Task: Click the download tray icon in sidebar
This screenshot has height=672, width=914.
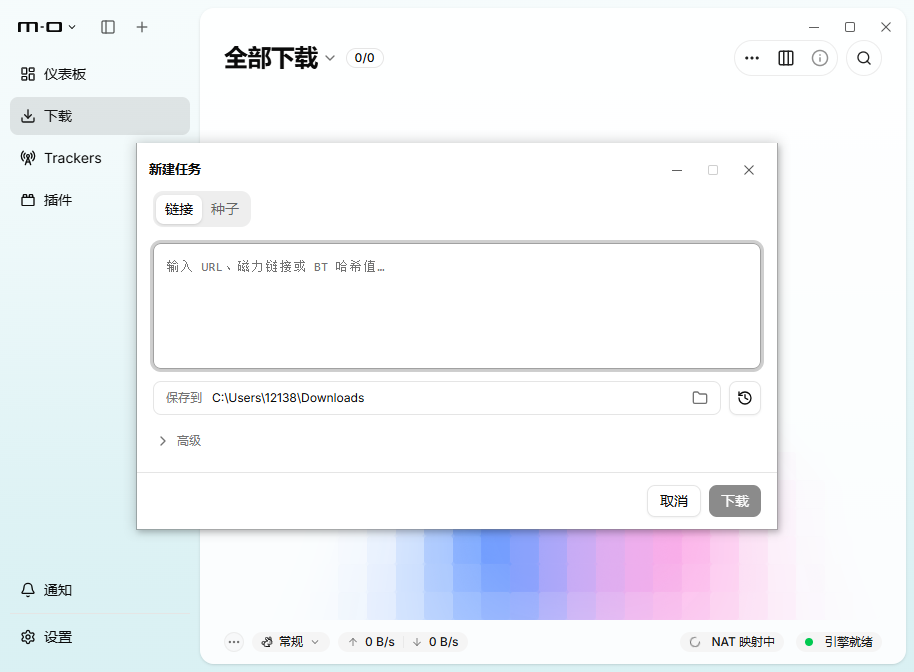Action: point(28,116)
